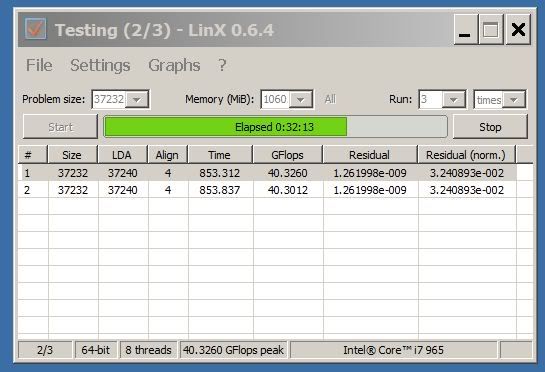The height and width of the screenshot is (372, 545).
Task: Select test result row 1
Action: (x=267, y=173)
